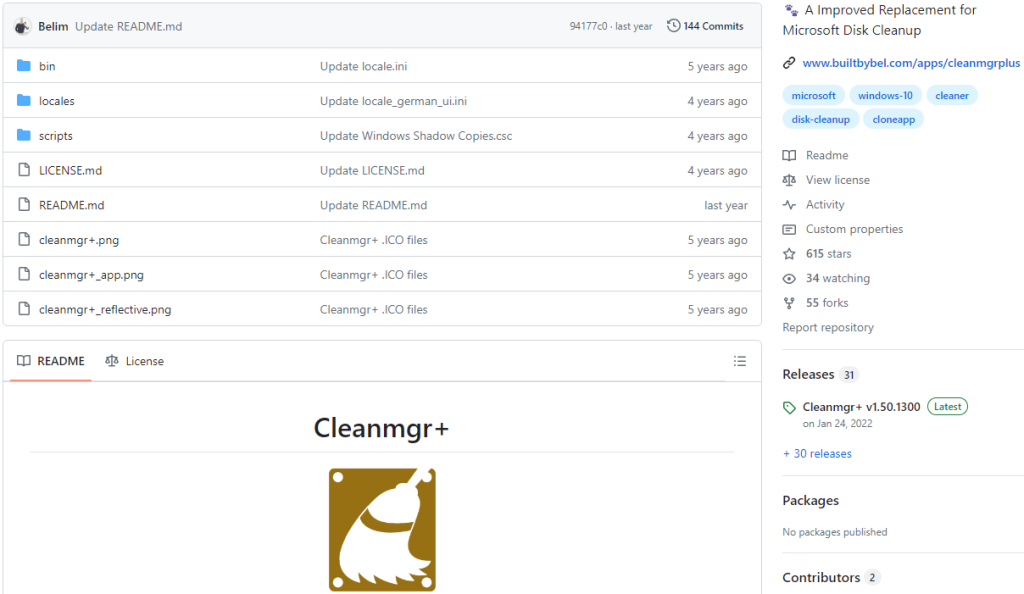
Task: Switch to the README tab
Action: [51, 361]
